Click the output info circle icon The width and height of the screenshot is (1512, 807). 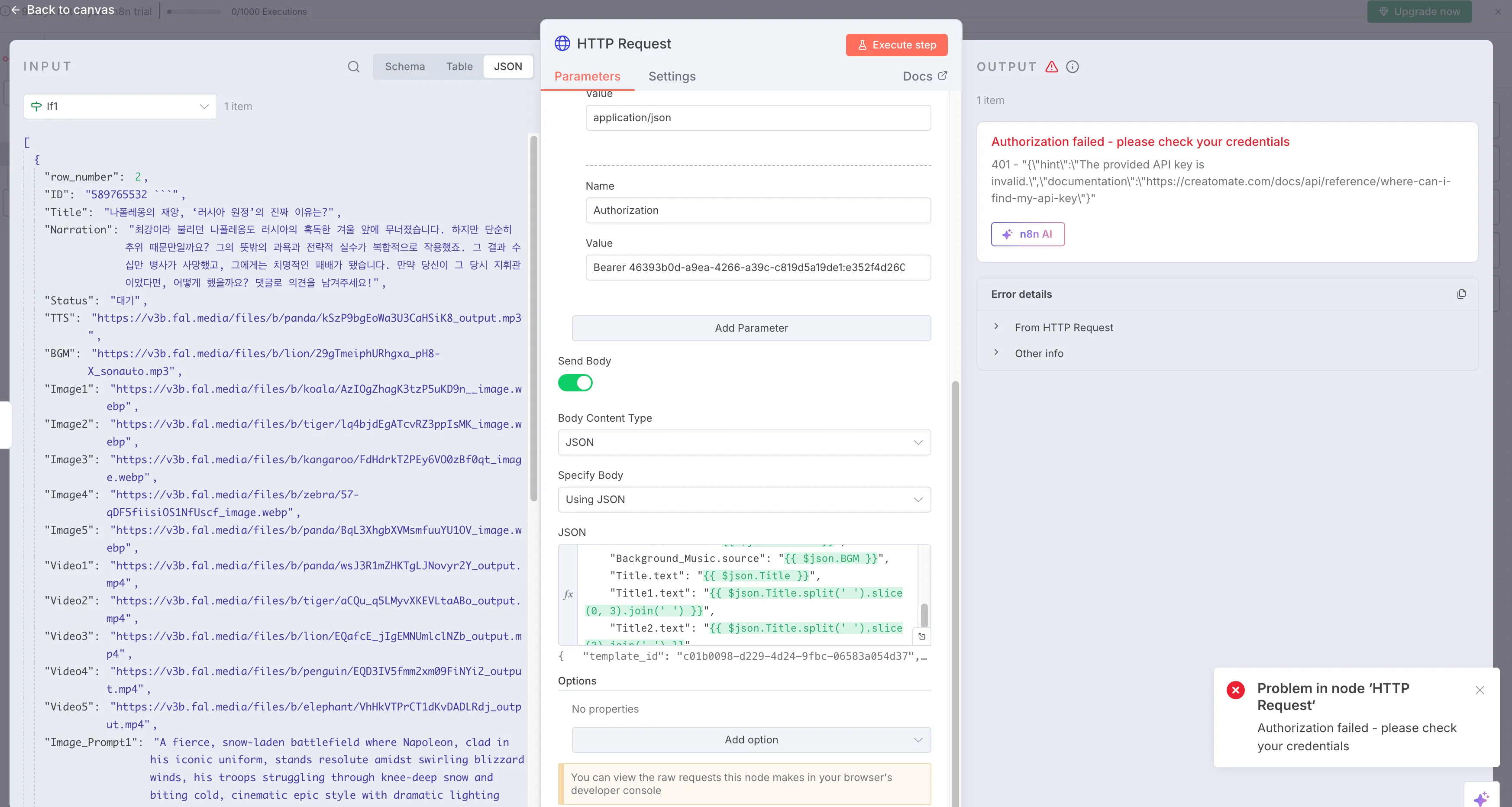(1073, 67)
